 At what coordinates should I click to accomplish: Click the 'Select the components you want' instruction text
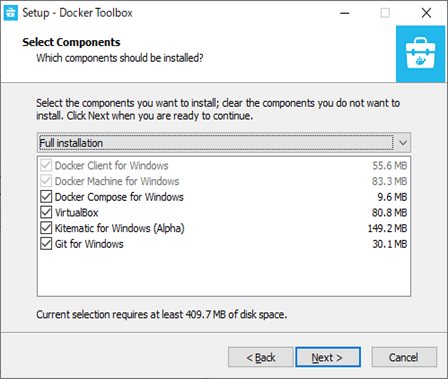point(218,109)
